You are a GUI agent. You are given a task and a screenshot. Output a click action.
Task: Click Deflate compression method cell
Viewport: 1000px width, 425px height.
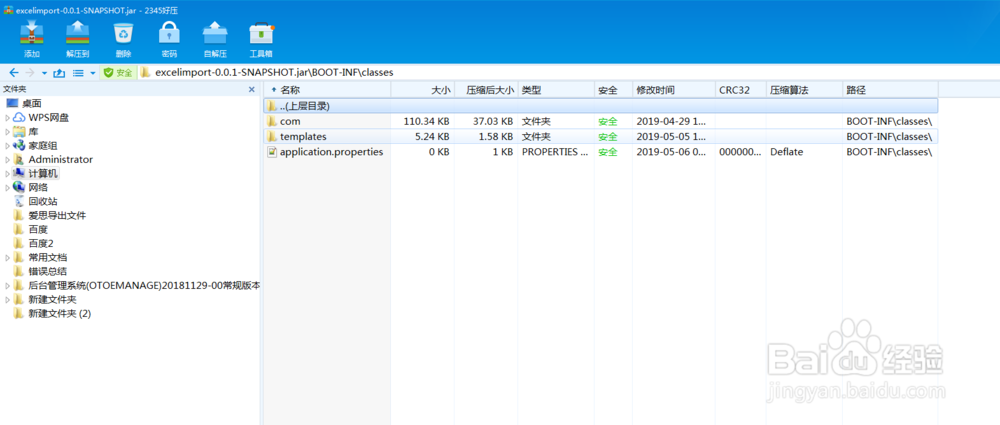point(787,152)
